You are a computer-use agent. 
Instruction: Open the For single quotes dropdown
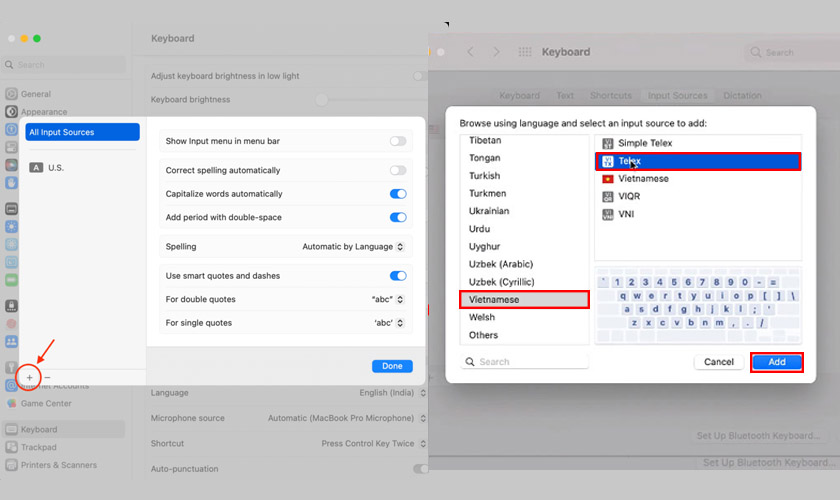389,323
